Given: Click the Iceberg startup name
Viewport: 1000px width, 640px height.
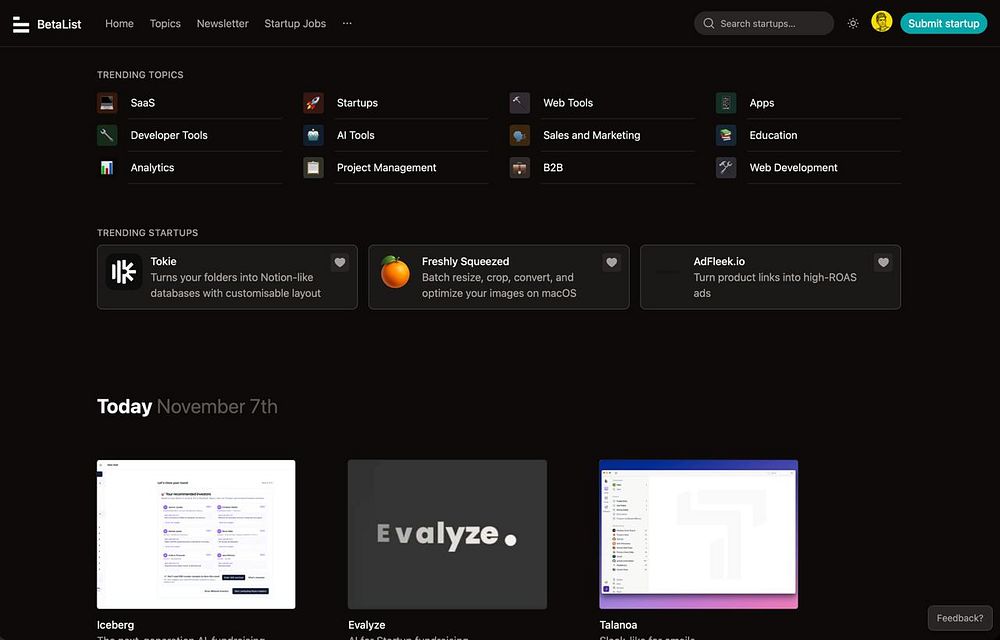Looking at the screenshot, I should click(115, 625).
